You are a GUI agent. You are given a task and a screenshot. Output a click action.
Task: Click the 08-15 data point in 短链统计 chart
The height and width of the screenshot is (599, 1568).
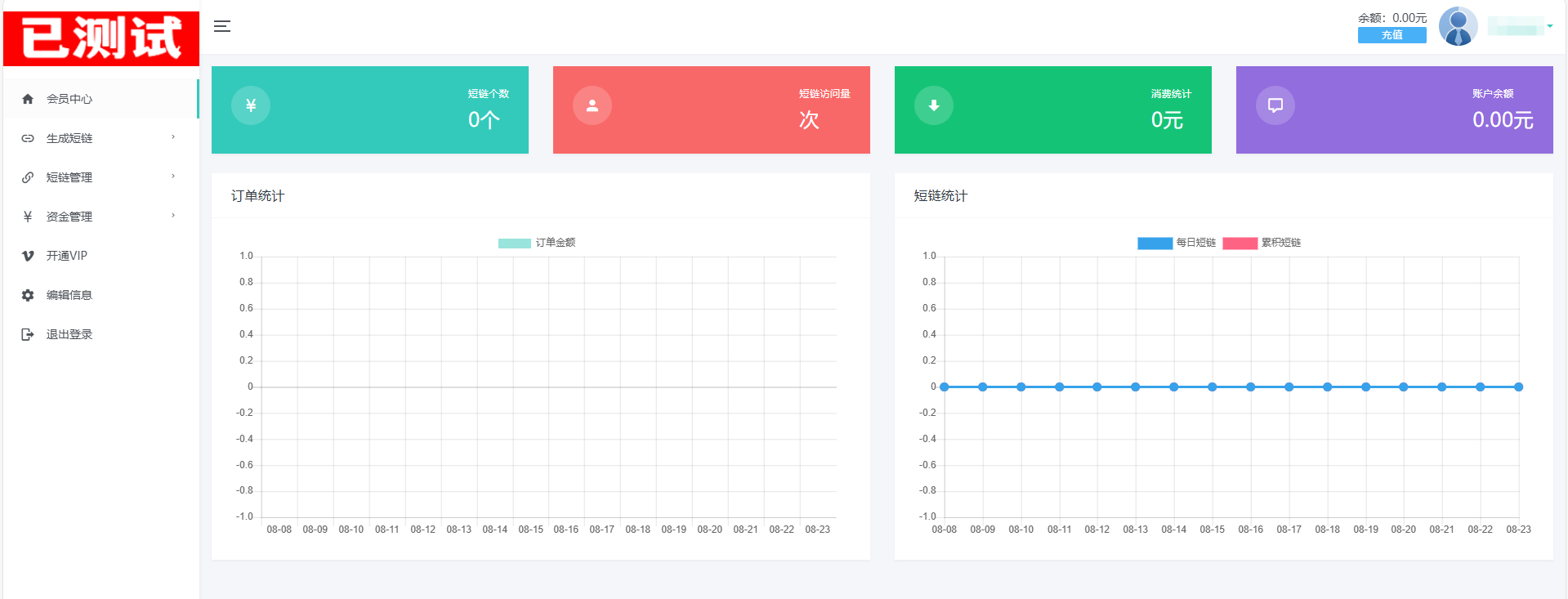point(1213,387)
